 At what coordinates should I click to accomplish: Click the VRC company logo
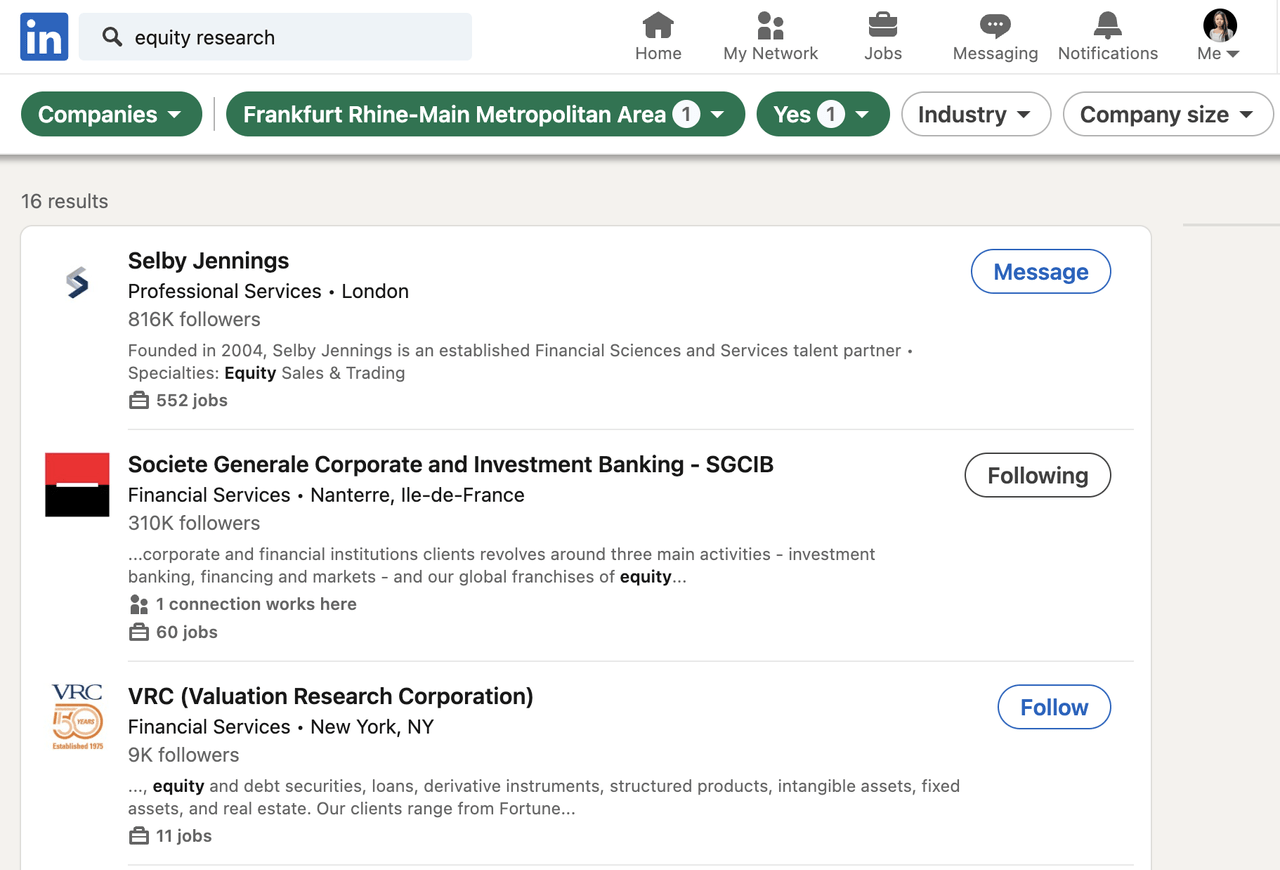coord(77,717)
